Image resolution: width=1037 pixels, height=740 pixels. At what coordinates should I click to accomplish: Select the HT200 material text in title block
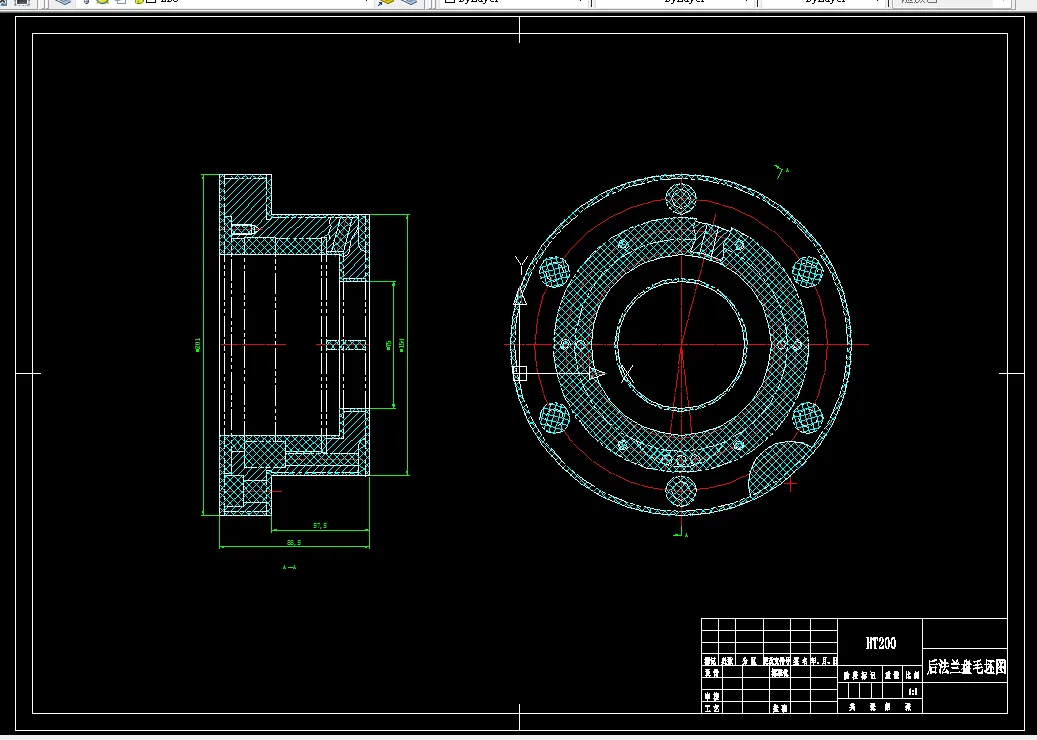[x=880, y=643]
